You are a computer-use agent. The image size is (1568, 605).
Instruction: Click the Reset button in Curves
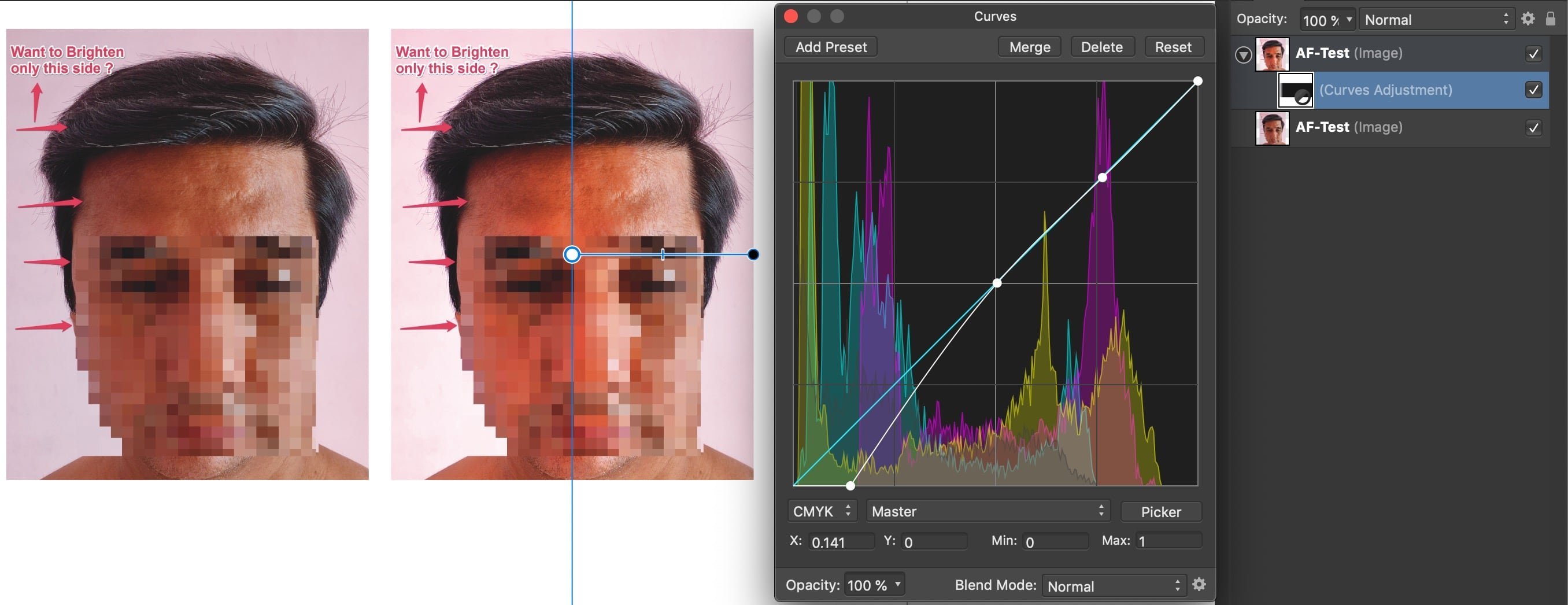1173,47
